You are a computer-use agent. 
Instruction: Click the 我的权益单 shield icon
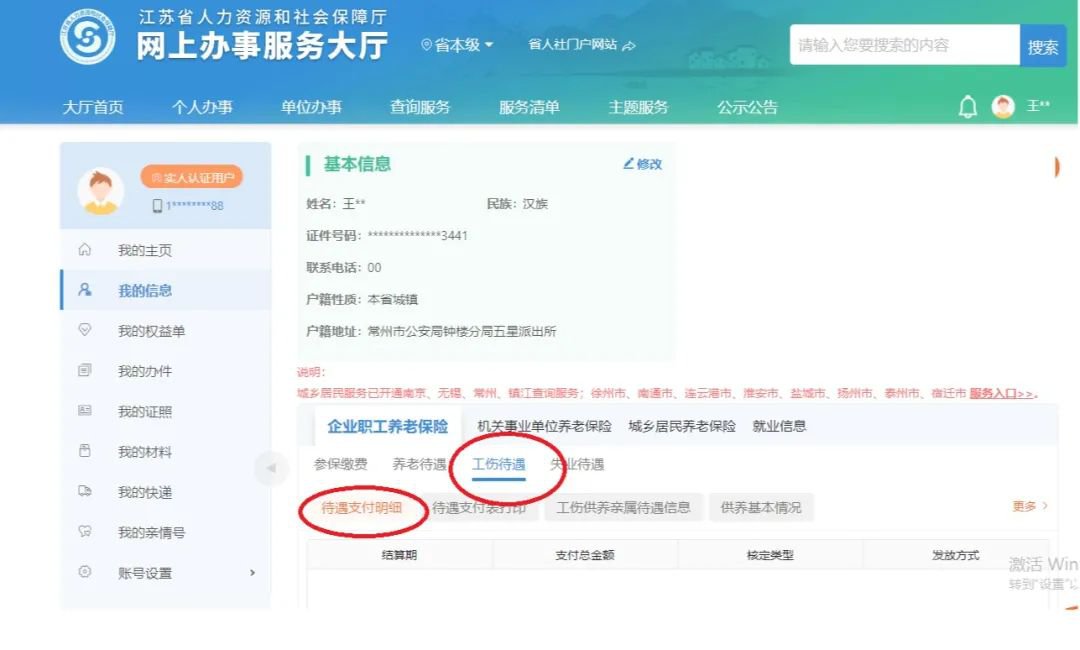click(85, 331)
